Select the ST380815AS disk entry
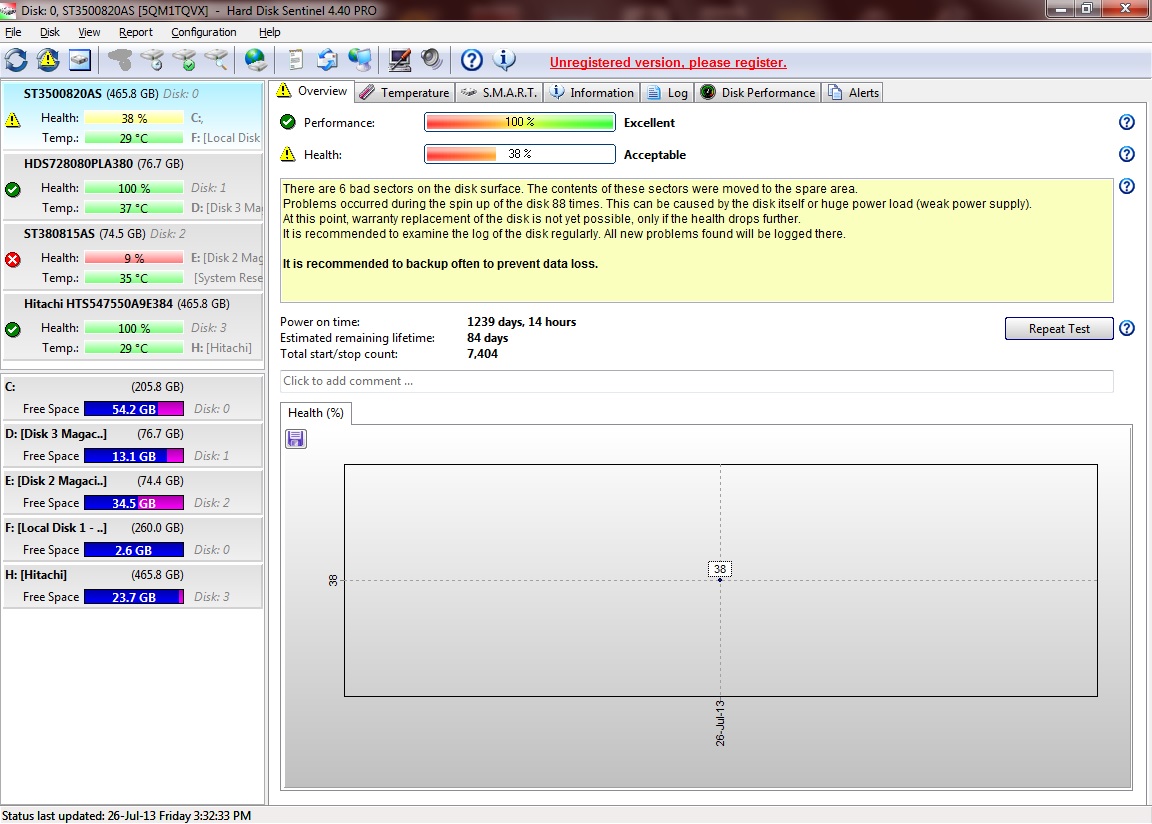Screen dimensions: 1152x824 (x=132, y=255)
